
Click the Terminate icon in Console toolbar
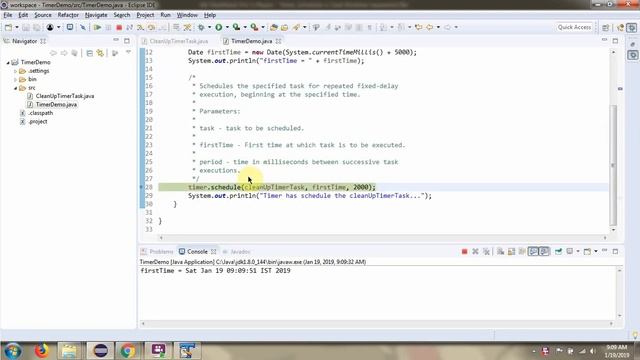click(x=464, y=251)
